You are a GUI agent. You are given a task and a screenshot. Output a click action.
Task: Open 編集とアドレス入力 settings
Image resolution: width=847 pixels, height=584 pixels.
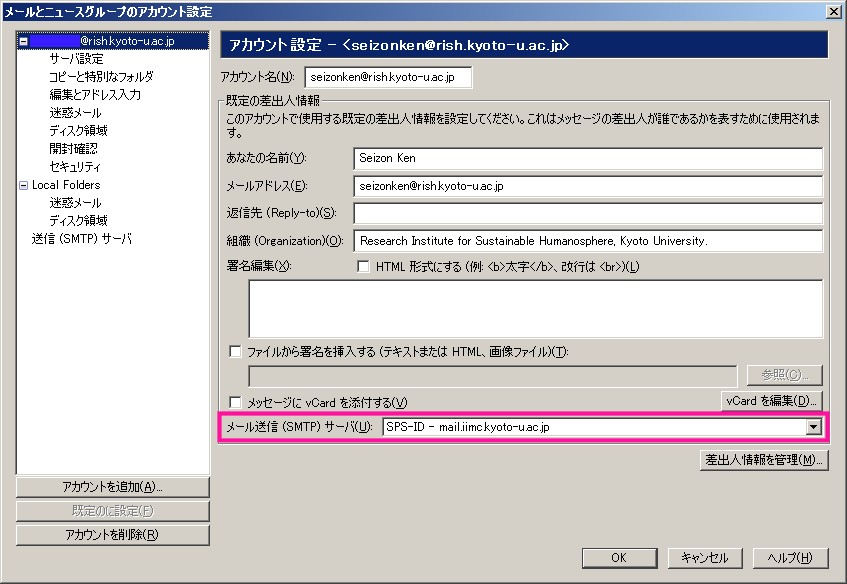pyautogui.click(x=95, y=95)
